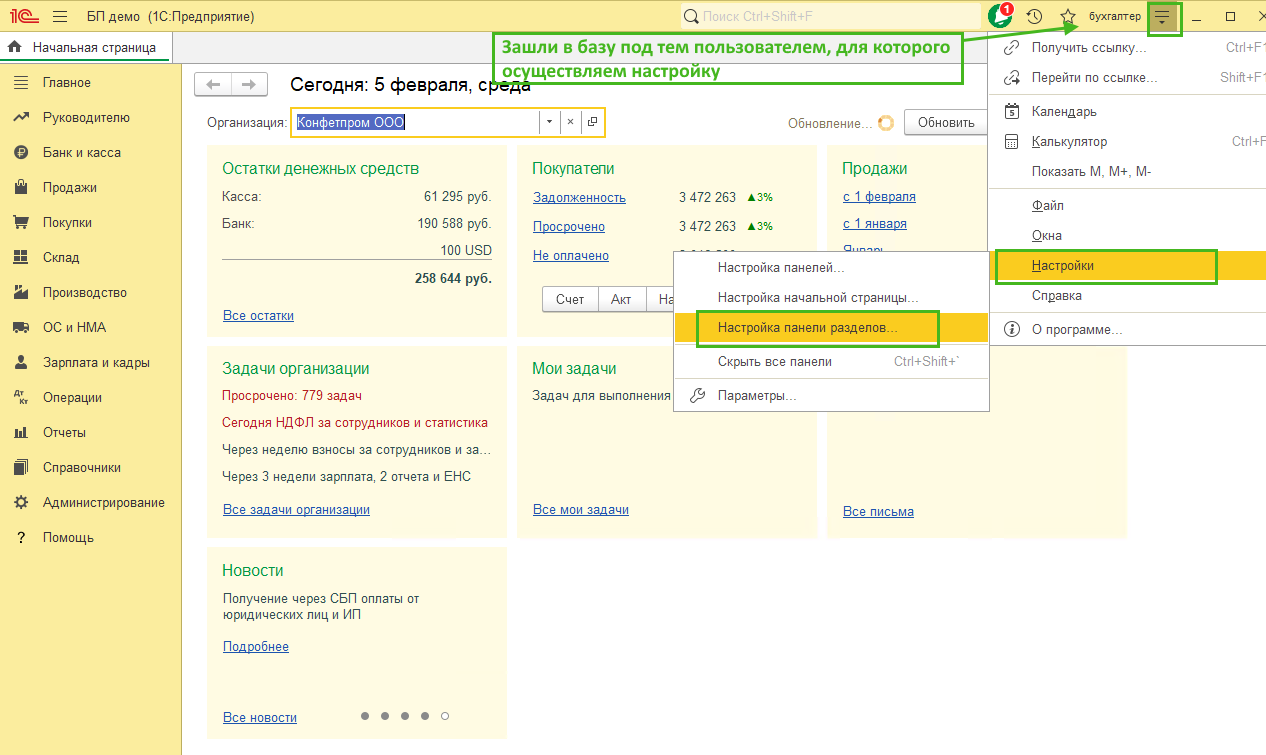Open the History clock icon
Screen dimensions: 1266x755
(x=1035, y=16)
